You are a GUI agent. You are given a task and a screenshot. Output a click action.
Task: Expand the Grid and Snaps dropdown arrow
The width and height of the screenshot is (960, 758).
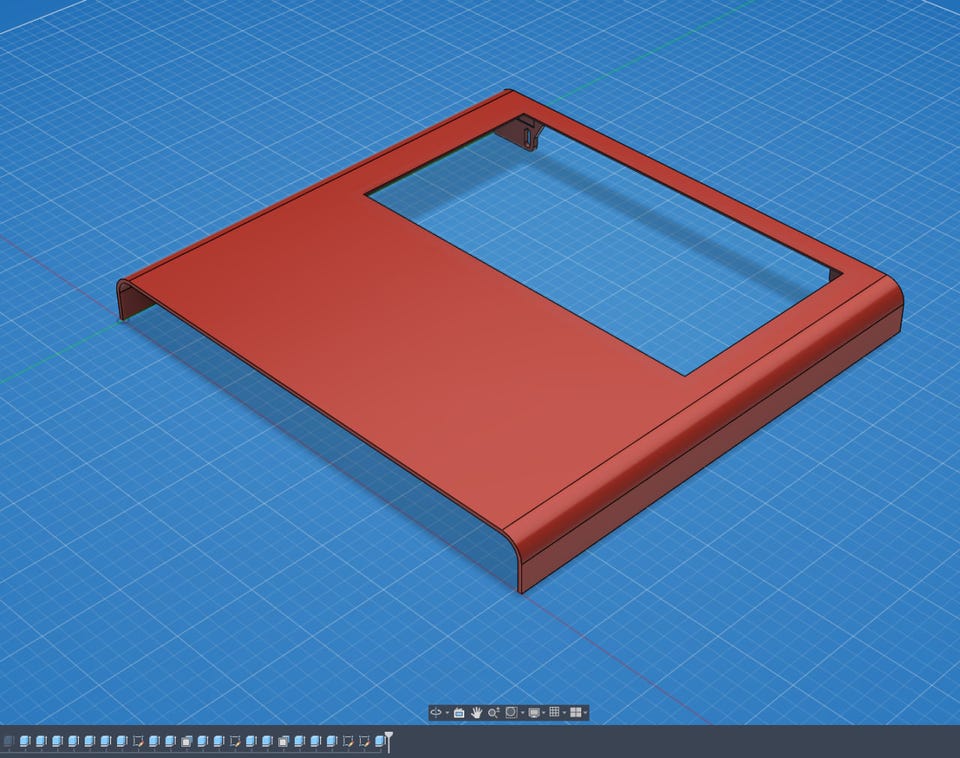(x=564, y=713)
